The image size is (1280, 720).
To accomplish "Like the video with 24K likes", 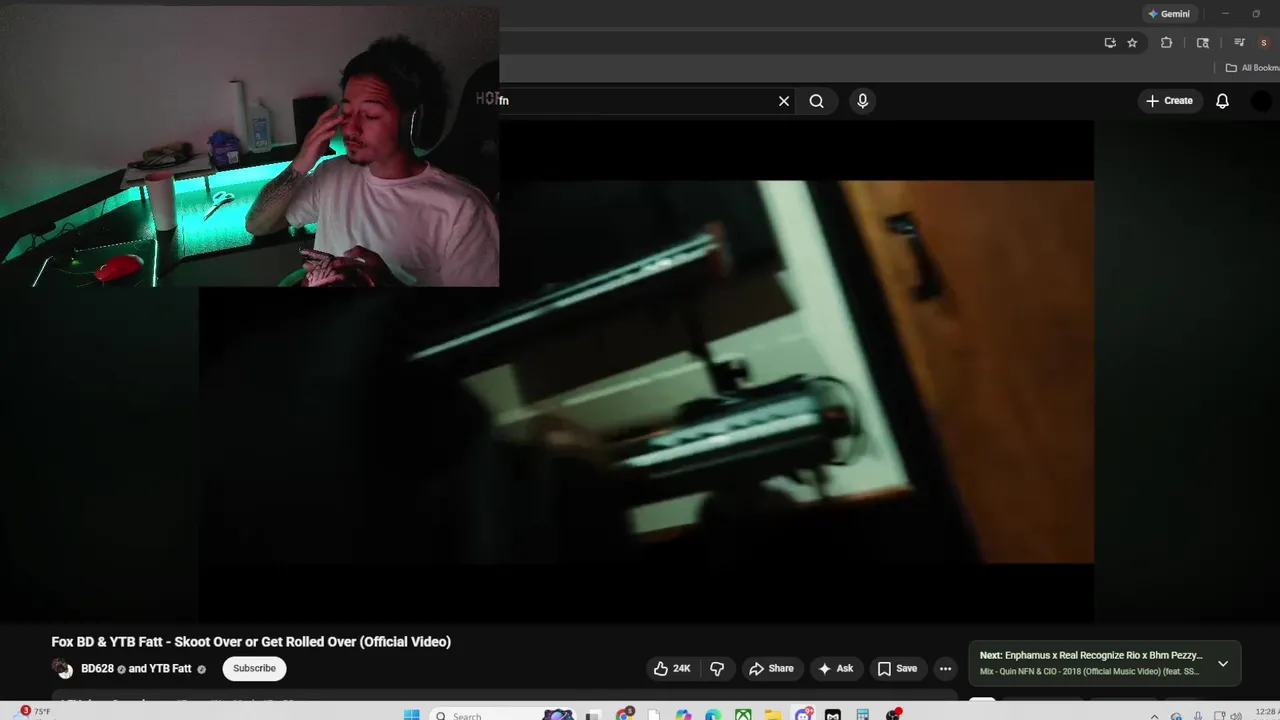I will coord(672,669).
